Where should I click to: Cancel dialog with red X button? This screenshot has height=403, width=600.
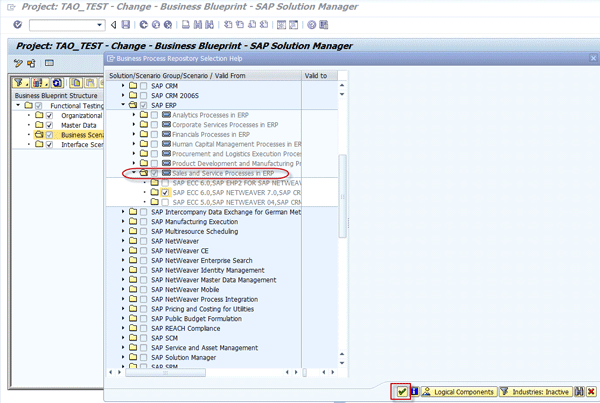(x=592, y=392)
